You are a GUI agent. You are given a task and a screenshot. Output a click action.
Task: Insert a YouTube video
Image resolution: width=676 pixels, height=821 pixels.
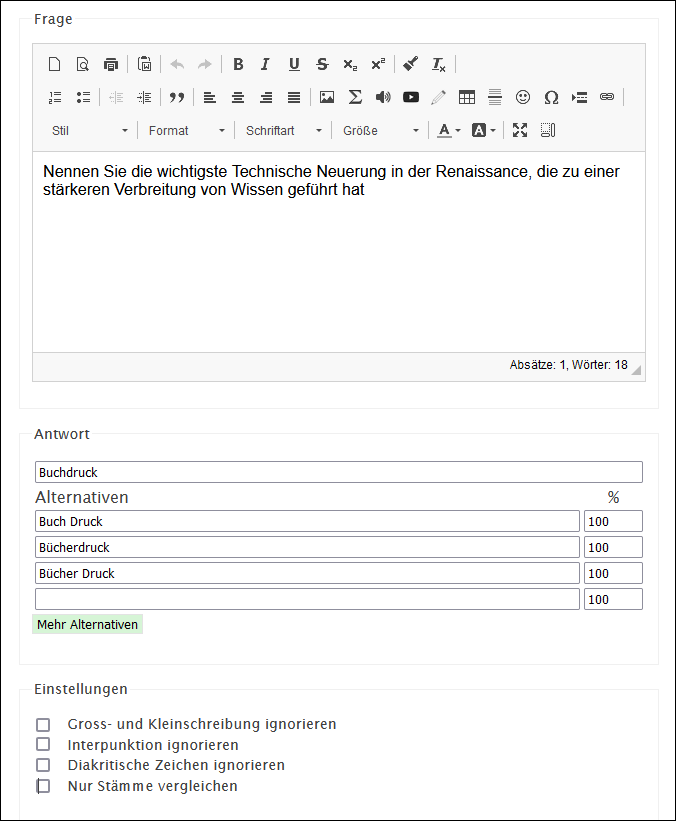point(411,97)
